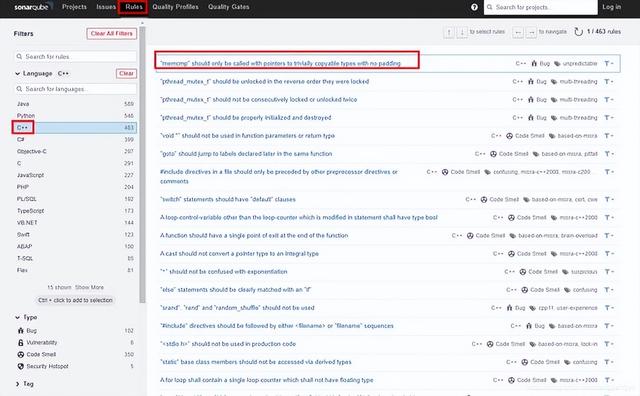Viewport: 640px width, 396px height.
Task: Click the right arrow navigate key
Action: [x=531, y=32]
